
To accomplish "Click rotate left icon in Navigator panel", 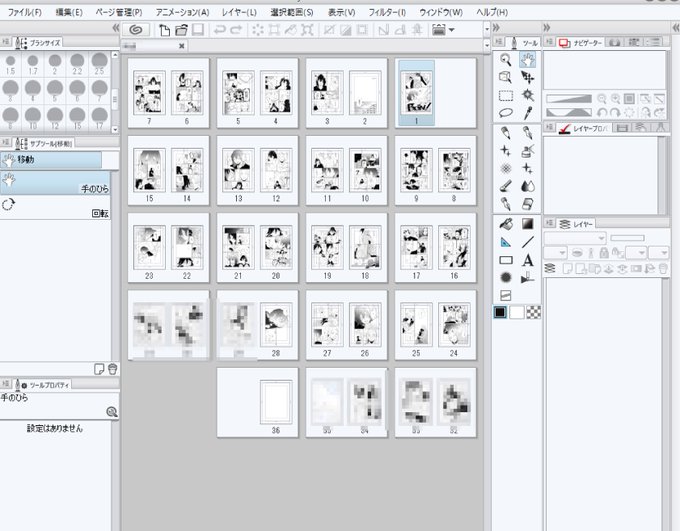I will click(x=602, y=113).
